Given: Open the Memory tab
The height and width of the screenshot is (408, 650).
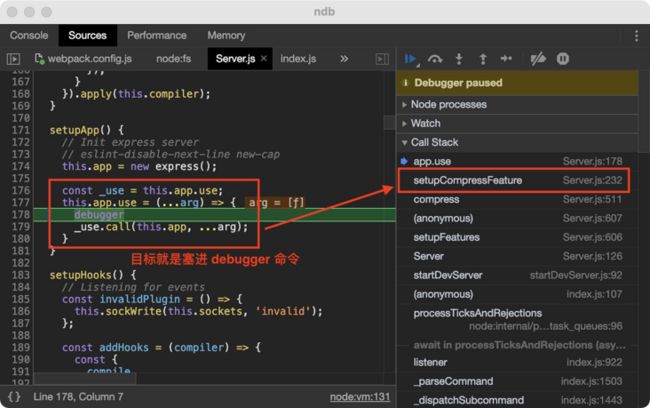Looking at the screenshot, I should [x=226, y=36].
